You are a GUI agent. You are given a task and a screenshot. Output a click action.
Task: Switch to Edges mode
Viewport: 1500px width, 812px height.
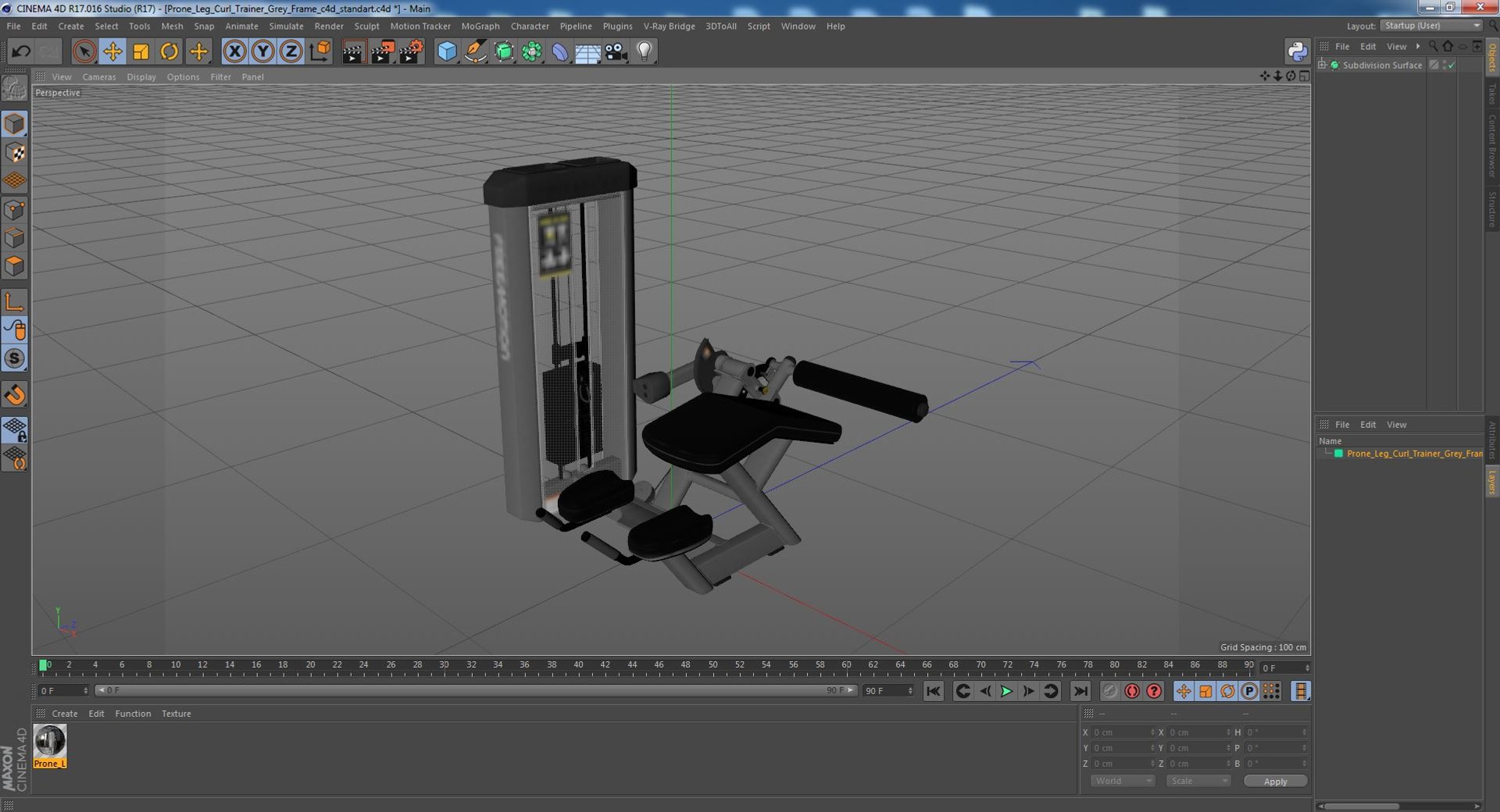pyautogui.click(x=14, y=237)
